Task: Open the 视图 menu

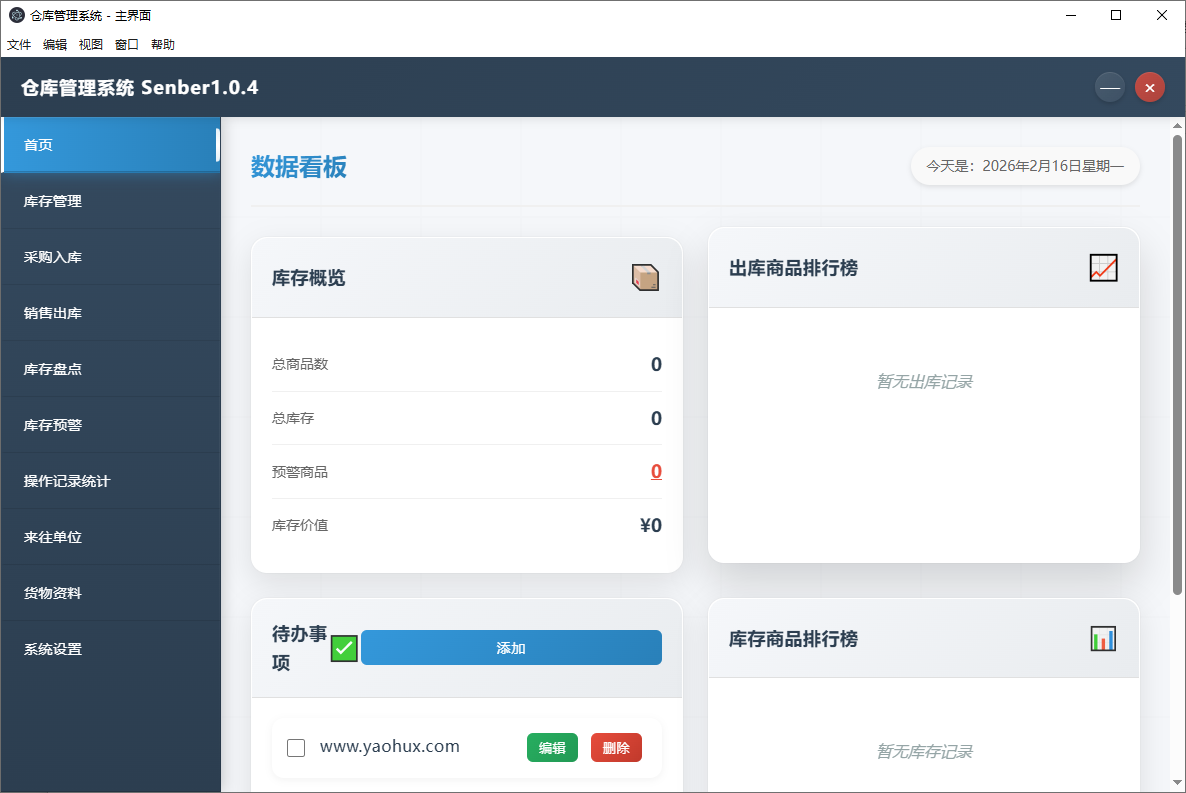Action: tap(90, 44)
